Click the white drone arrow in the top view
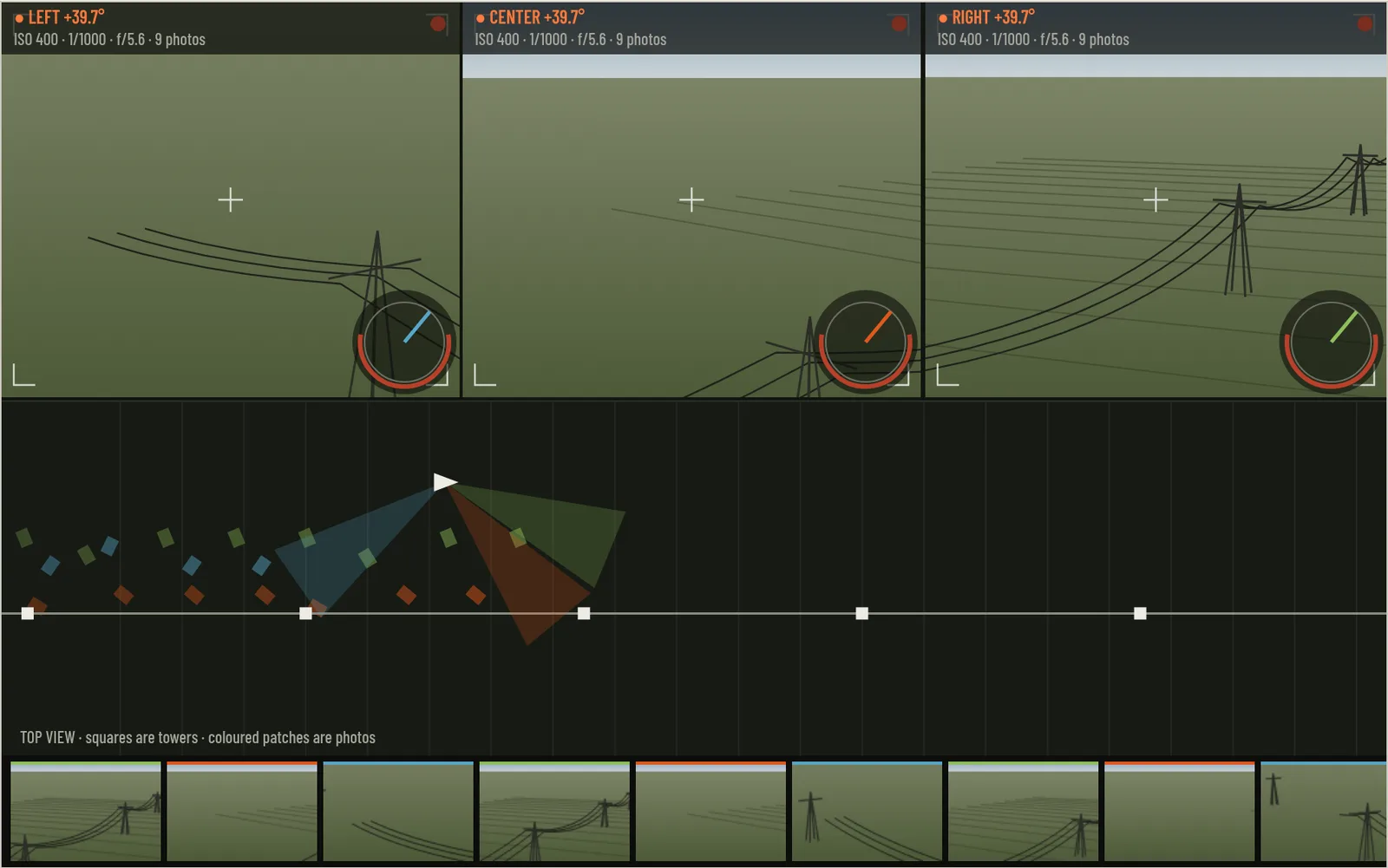This screenshot has width=1388, height=868. click(x=445, y=482)
